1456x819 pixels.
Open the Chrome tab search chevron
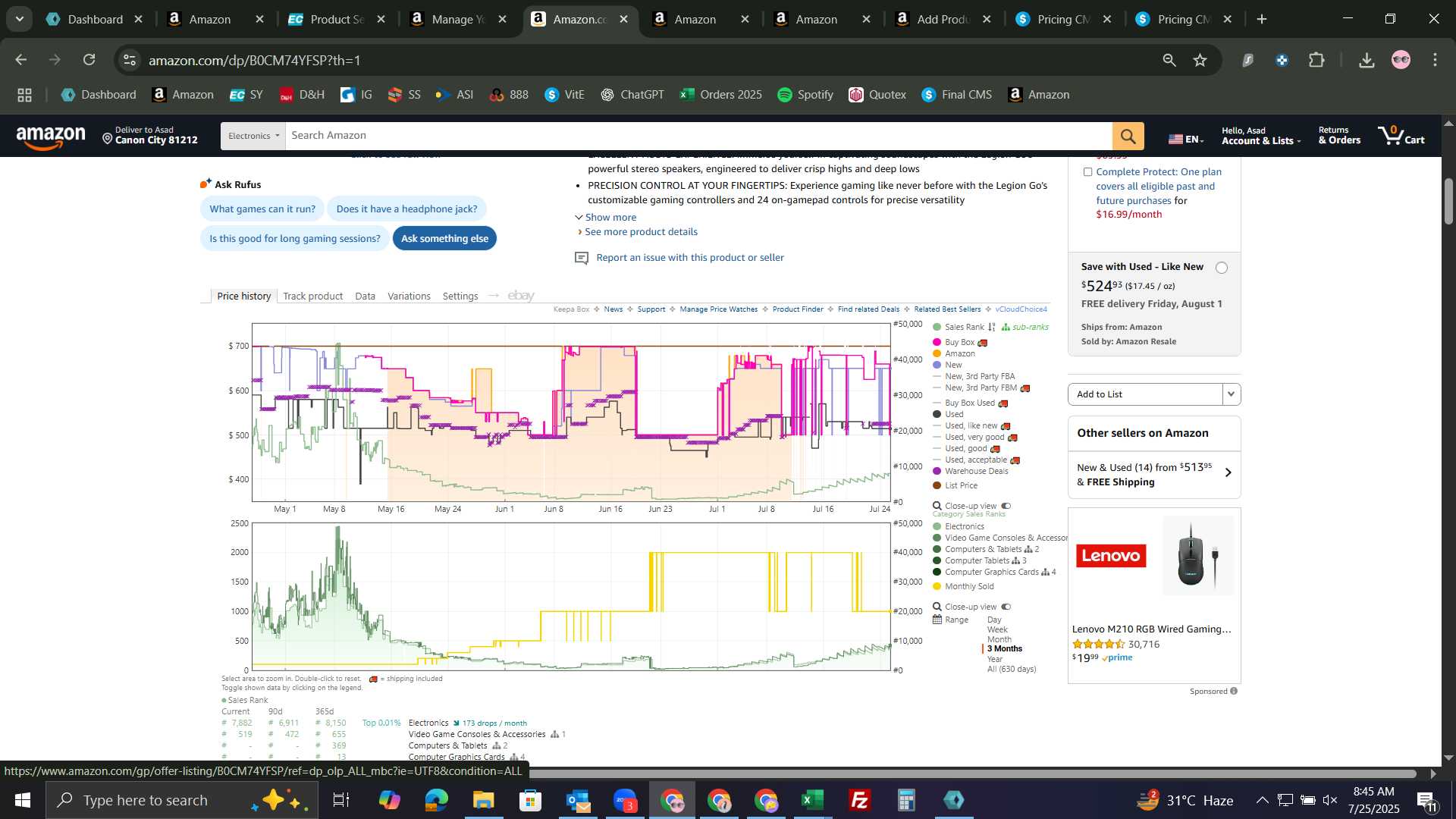pyautogui.click(x=19, y=19)
